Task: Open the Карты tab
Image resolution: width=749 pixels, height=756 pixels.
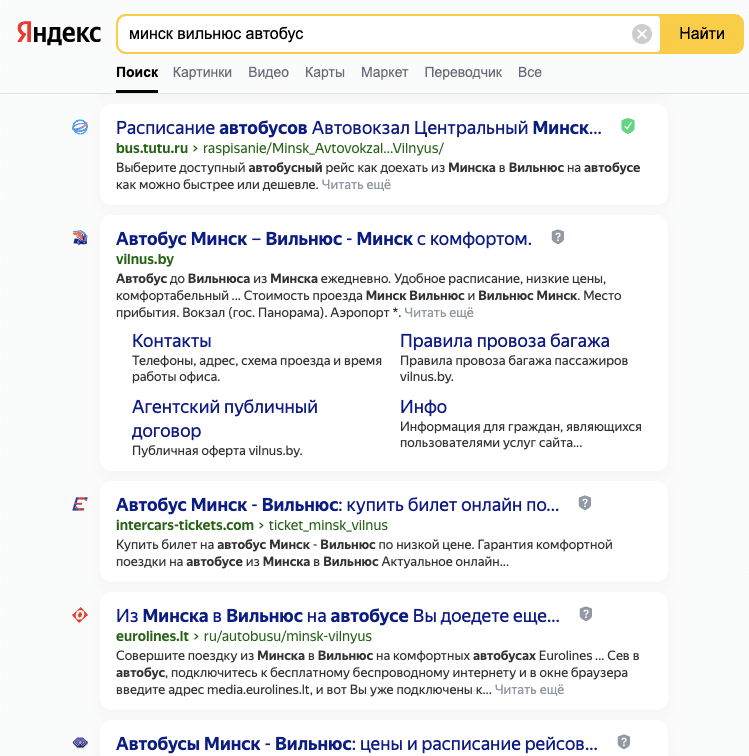Action: (325, 72)
